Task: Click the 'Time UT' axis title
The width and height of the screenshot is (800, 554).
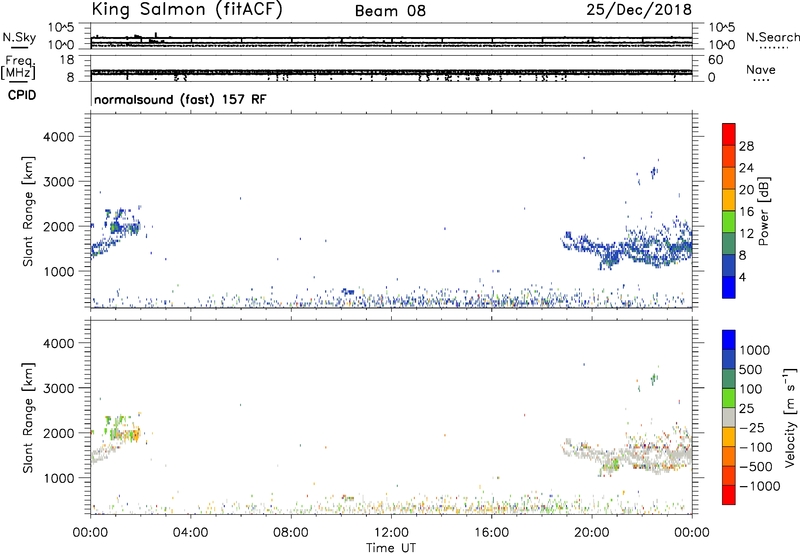Action: point(391,548)
